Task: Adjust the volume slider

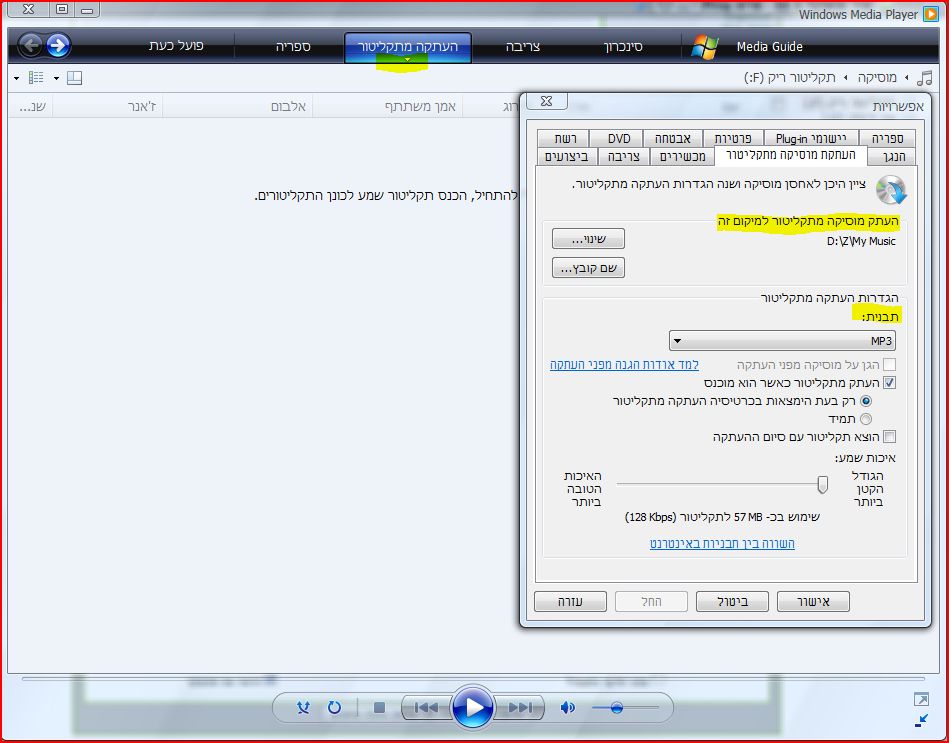Action: pyautogui.click(x=617, y=707)
